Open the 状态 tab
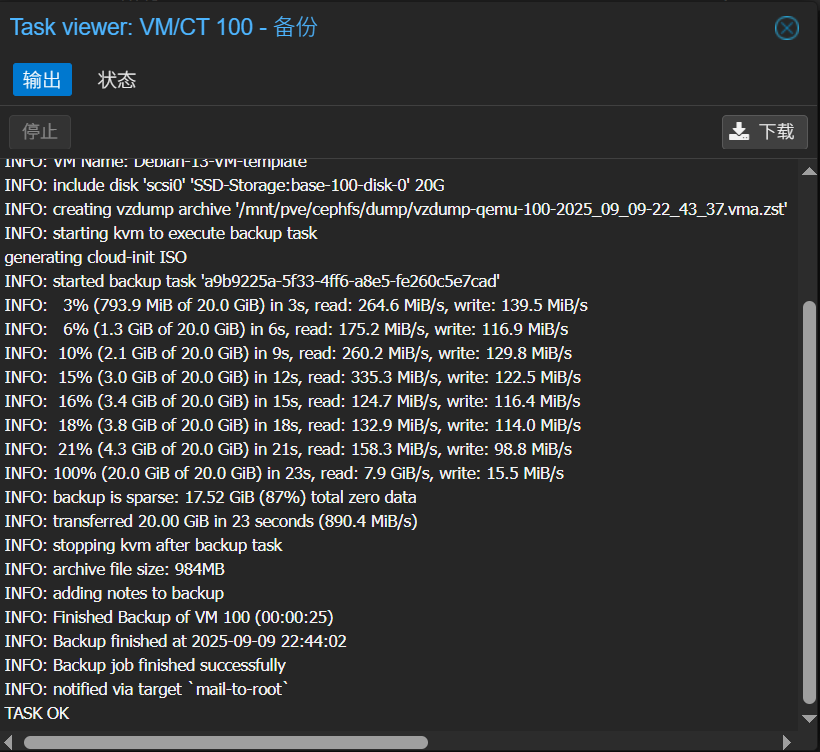820x752 pixels. point(117,80)
